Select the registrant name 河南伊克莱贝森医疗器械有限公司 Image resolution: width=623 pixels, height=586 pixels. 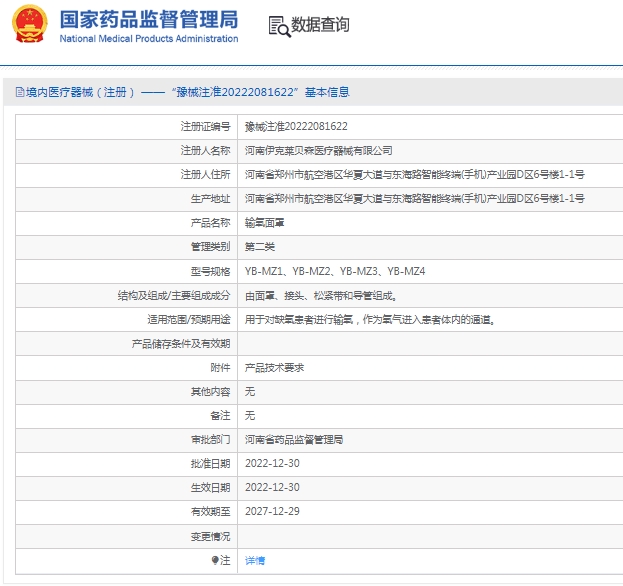(x=319, y=151)
